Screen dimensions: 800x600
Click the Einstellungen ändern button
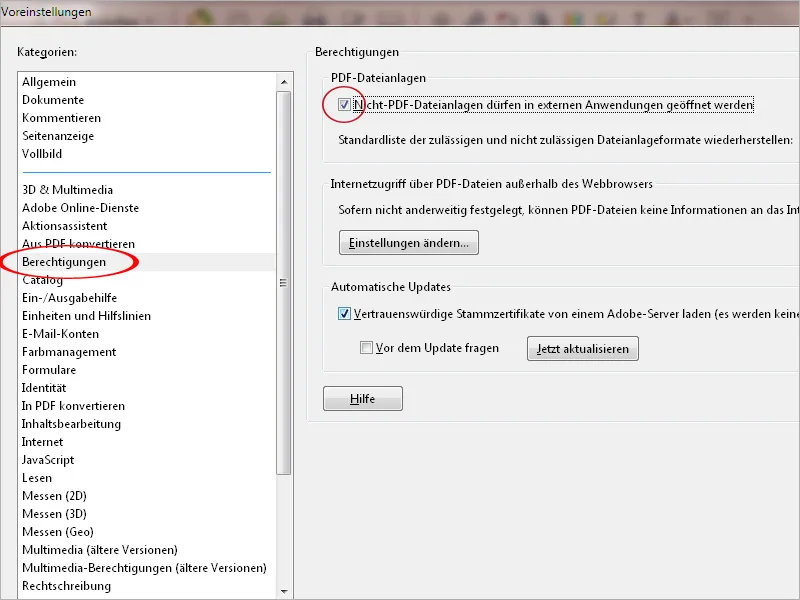click(409, 242)
